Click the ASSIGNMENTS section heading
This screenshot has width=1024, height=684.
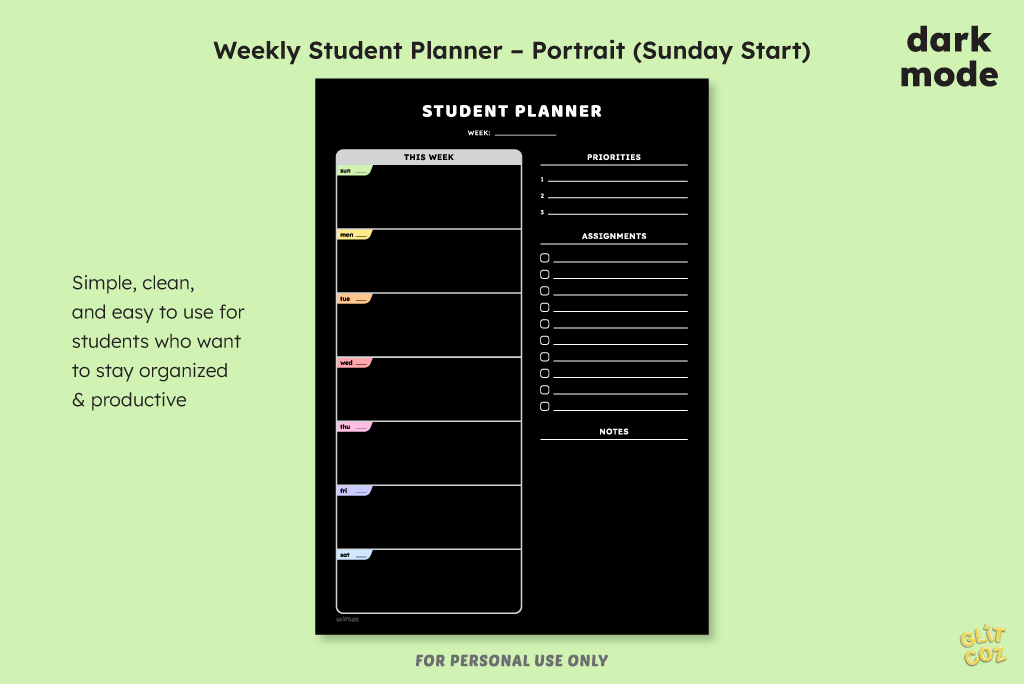614,236
